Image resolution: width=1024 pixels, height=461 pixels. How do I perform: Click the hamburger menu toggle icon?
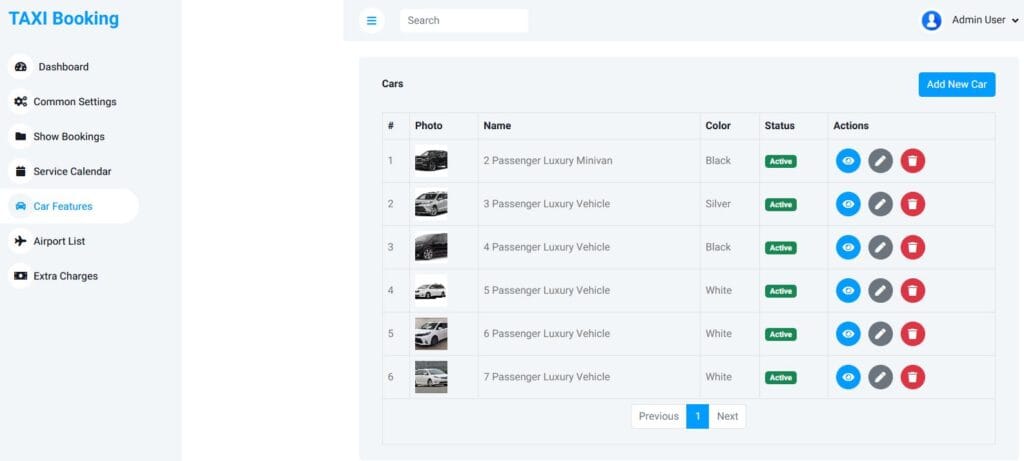pos(372,20)
